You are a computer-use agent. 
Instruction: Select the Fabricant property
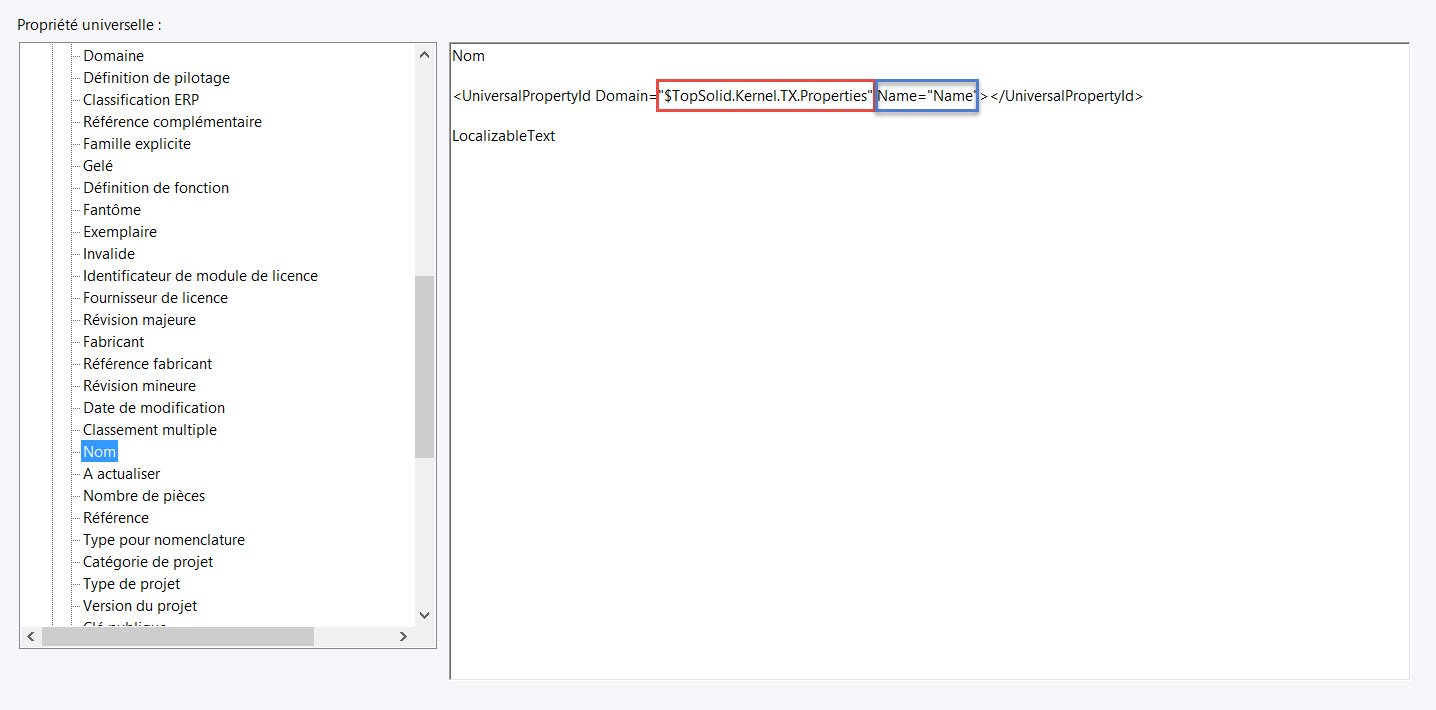(113, 342)
